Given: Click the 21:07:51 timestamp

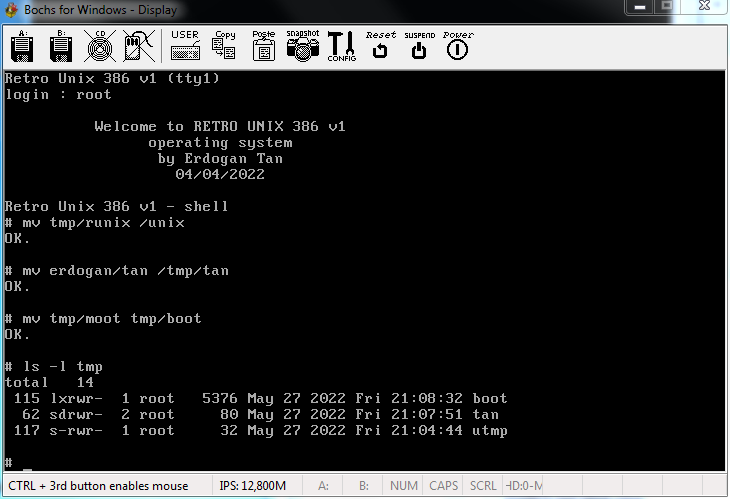Looking at the screenshot, I should click(x=426, y=414).
